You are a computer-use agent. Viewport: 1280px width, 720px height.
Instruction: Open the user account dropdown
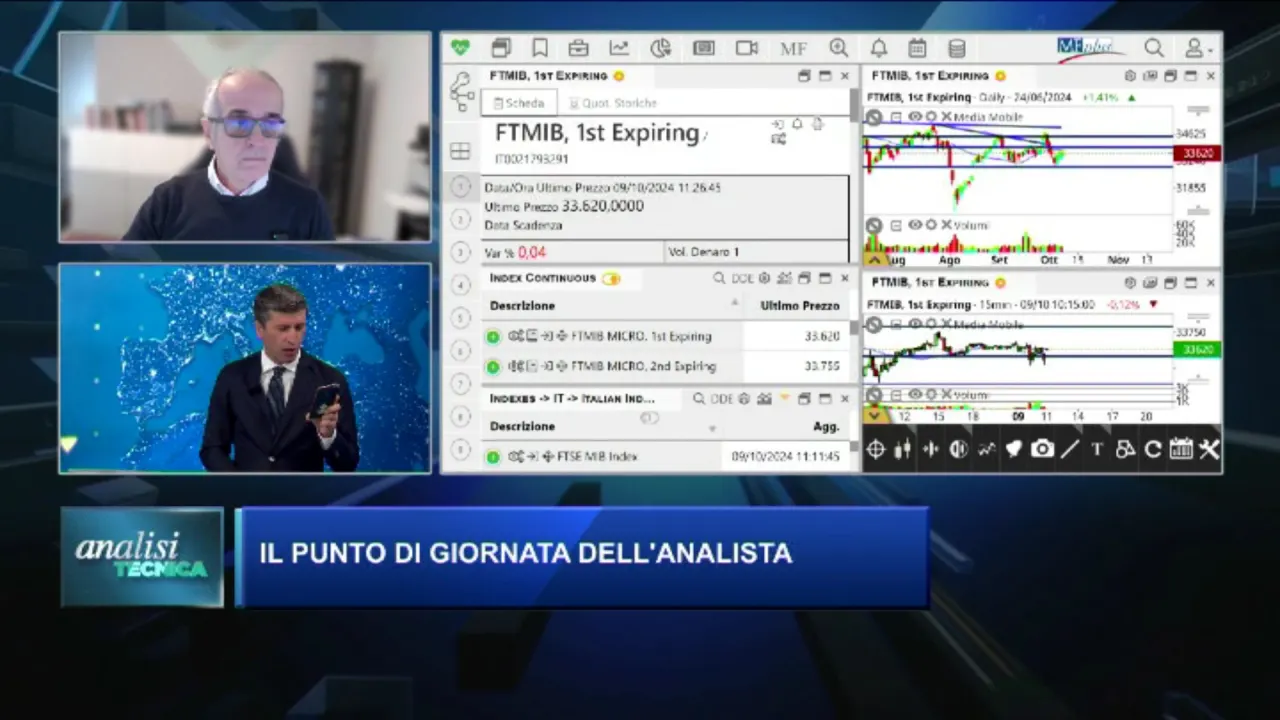point(1197,48)
